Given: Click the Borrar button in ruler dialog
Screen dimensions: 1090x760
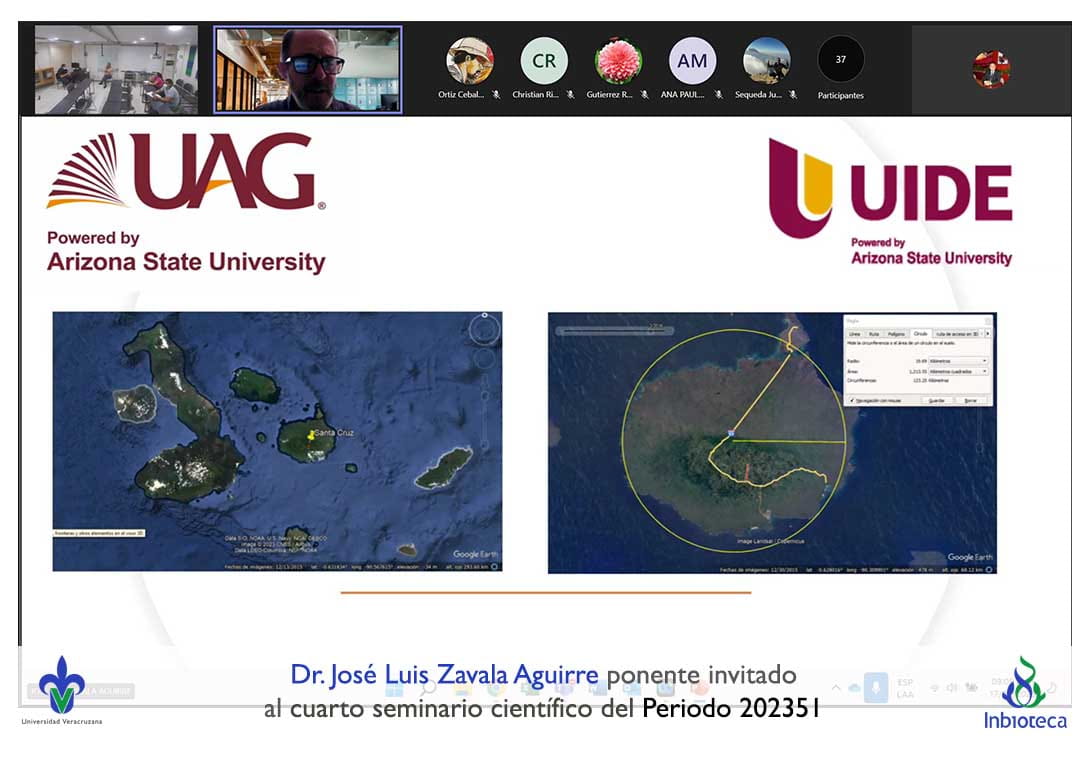Looking at the screenshot, I should [969, 399].
